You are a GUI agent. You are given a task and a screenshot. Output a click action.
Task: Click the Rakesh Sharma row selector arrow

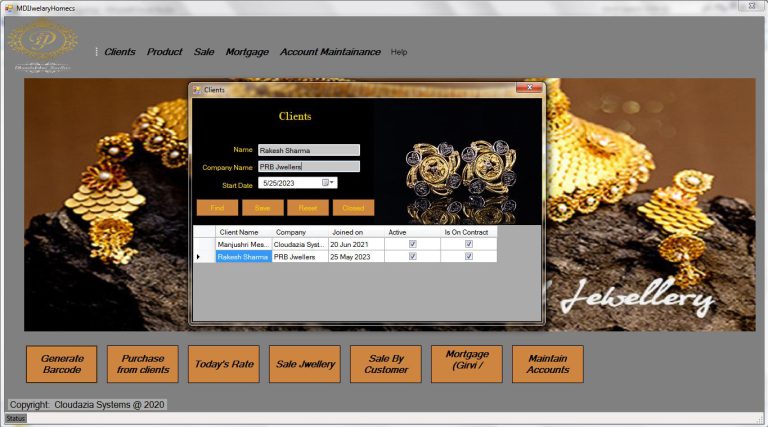[204, 257]
